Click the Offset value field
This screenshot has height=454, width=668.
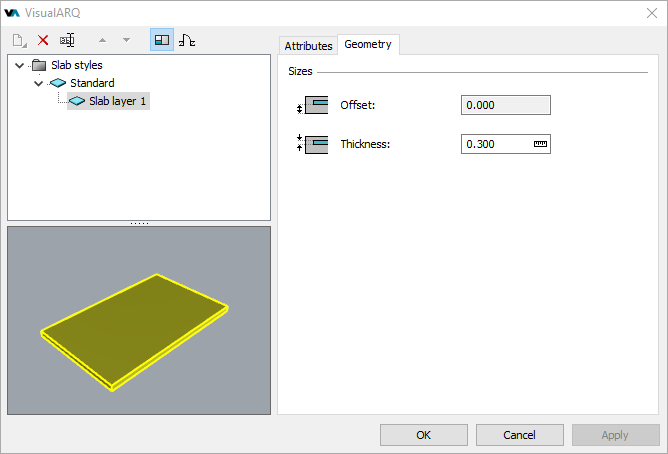[506, 105]
